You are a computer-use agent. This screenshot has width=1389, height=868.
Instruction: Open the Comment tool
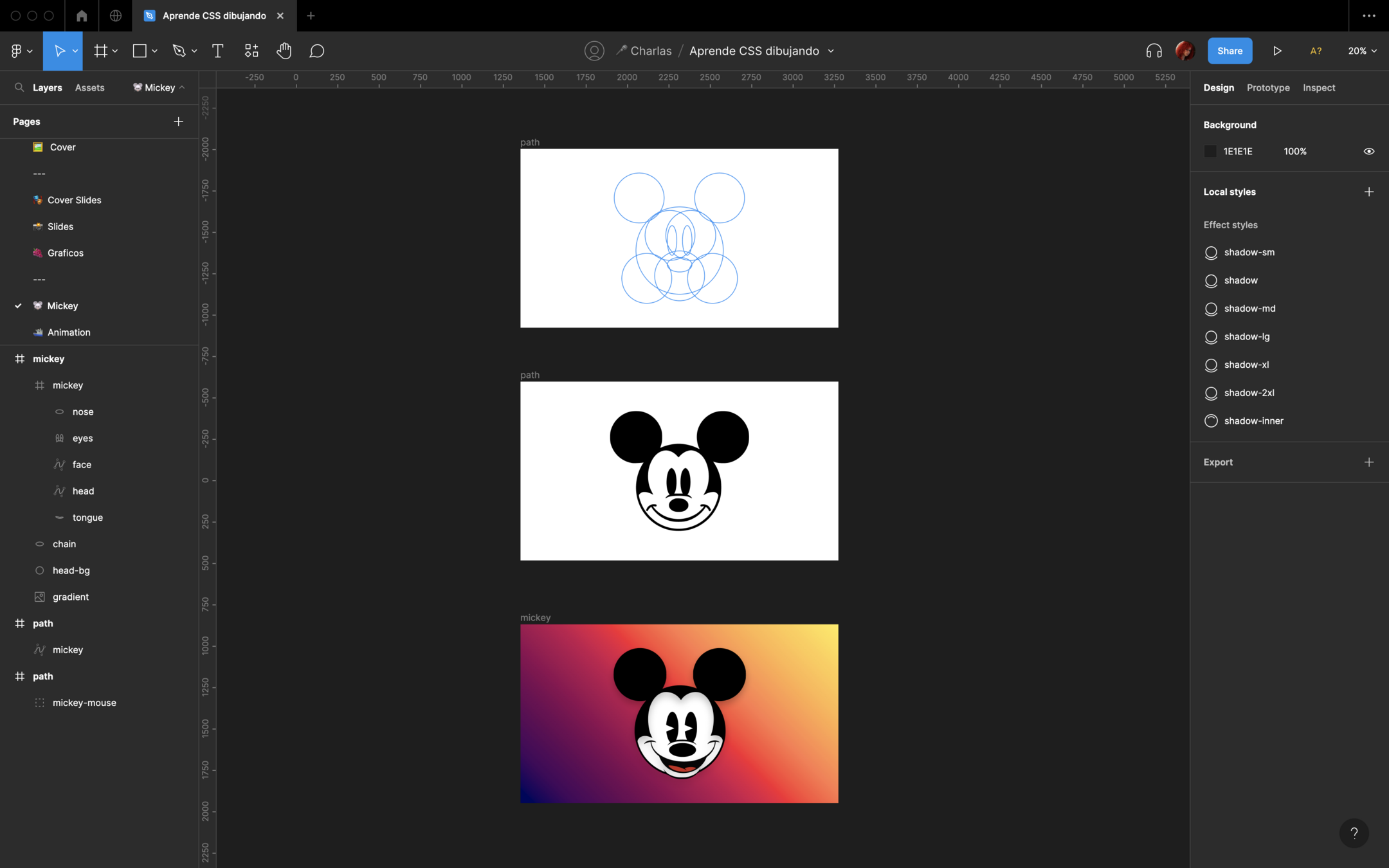coord(316,51)
